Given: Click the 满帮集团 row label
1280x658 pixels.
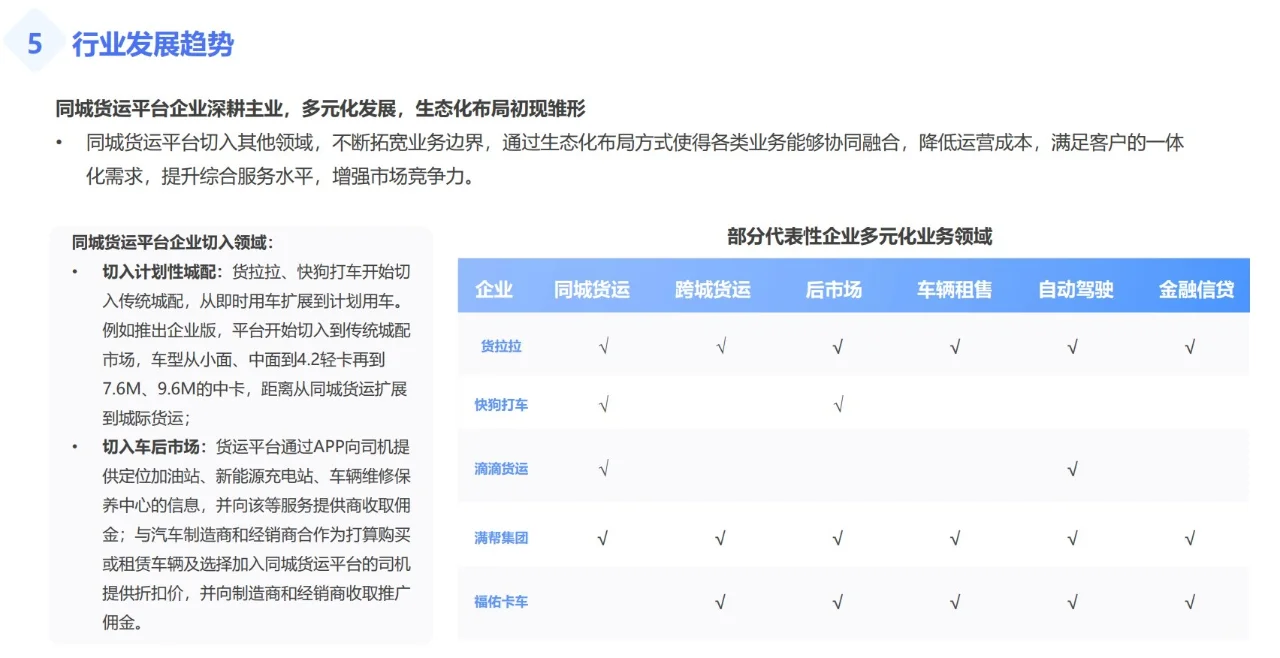Looking at the screenshot, I should click(x=501, y=538).
